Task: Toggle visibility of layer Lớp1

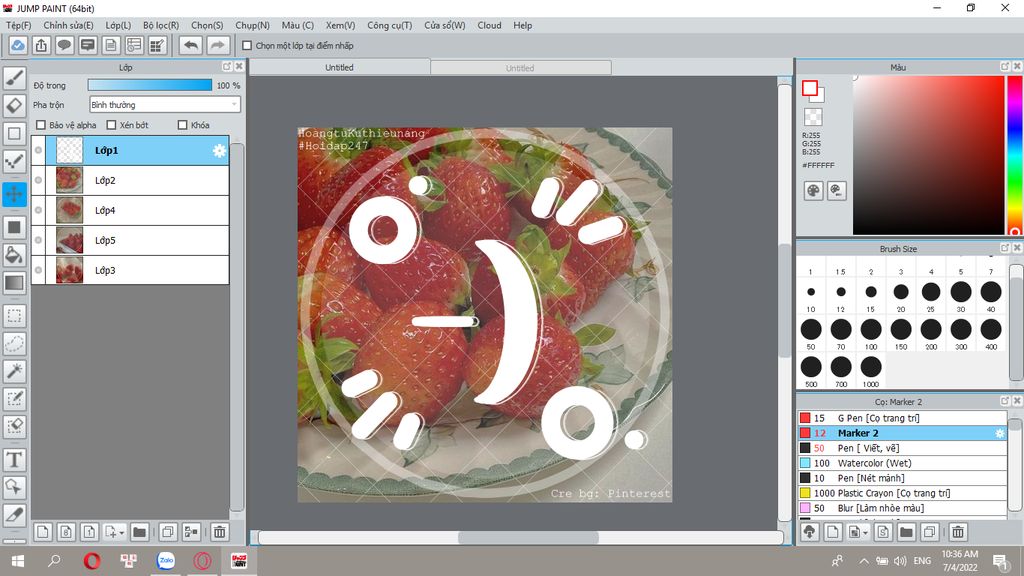Action: (39, 150)
